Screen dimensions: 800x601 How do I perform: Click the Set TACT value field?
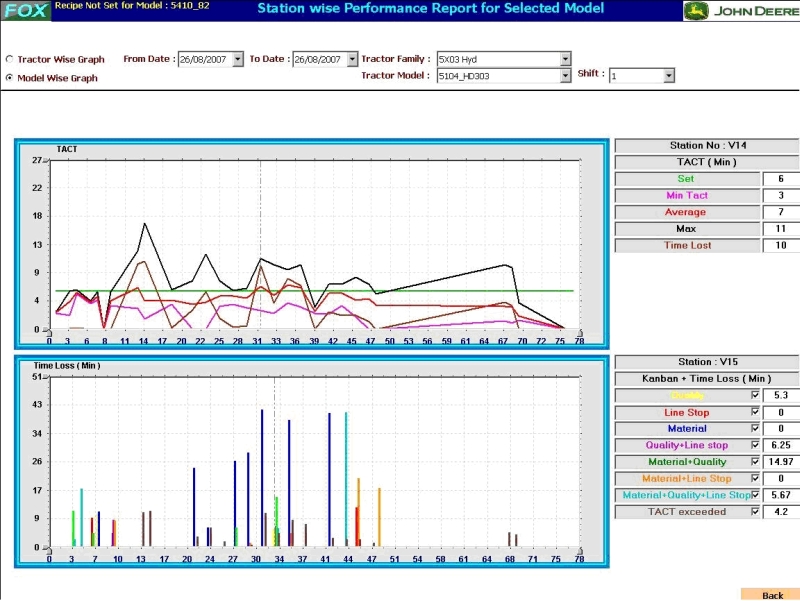point(780,179)
